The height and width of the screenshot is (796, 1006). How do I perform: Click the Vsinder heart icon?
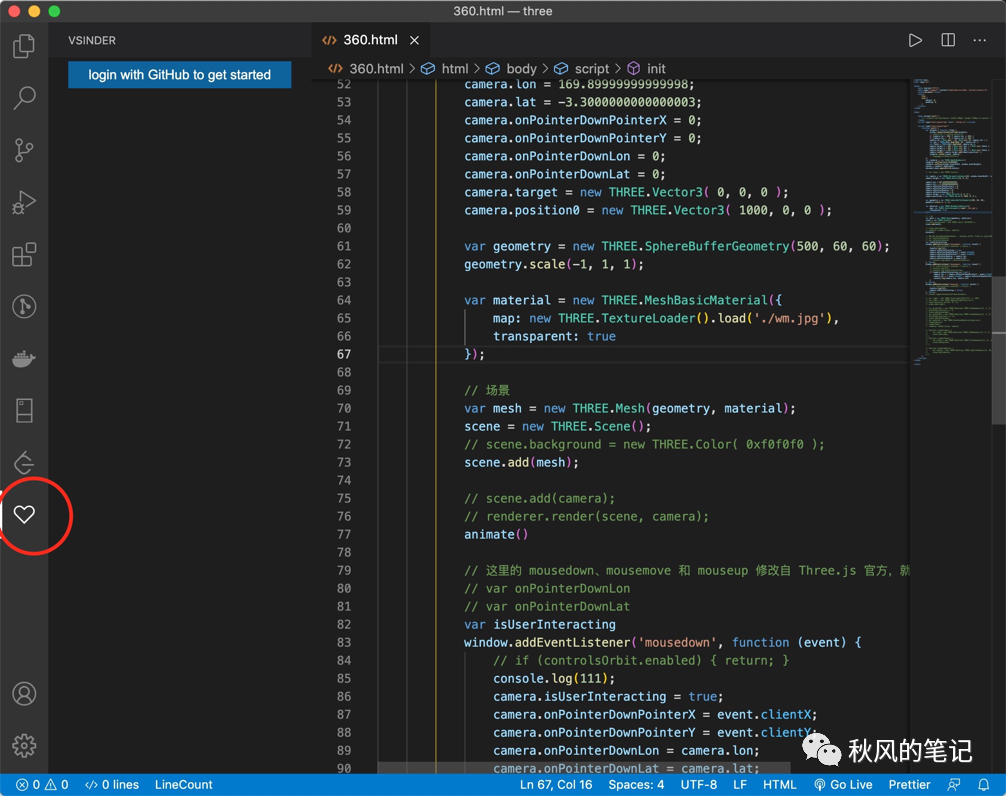tap(24, 514)
